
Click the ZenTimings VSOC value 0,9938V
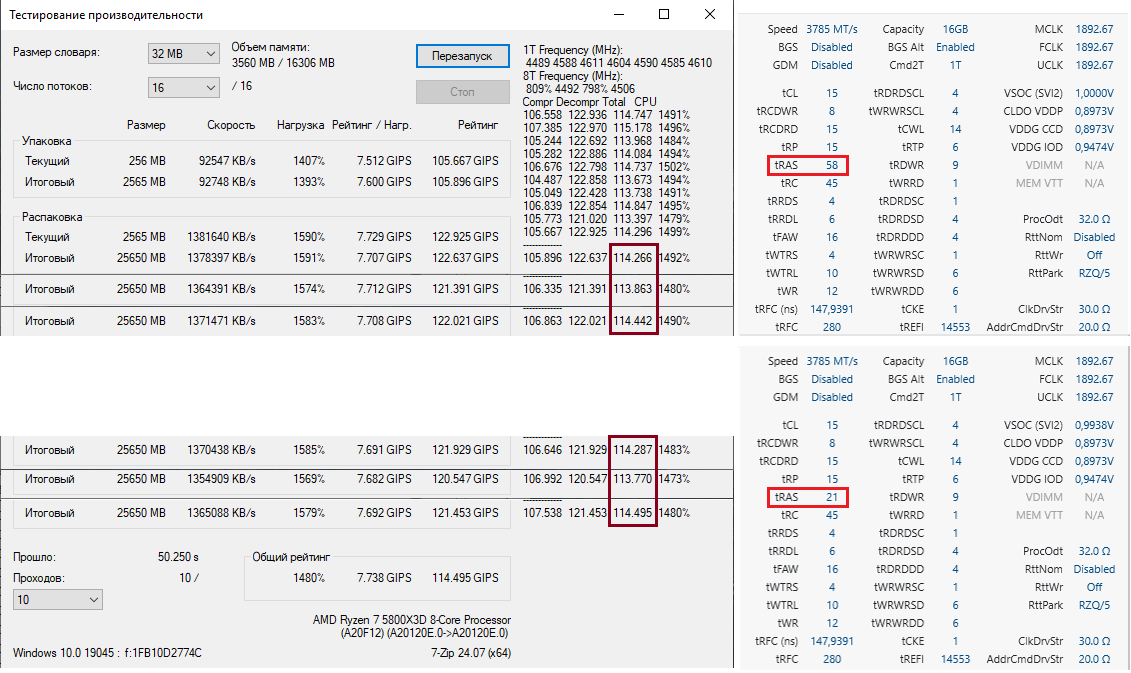tap(1094, 425)
